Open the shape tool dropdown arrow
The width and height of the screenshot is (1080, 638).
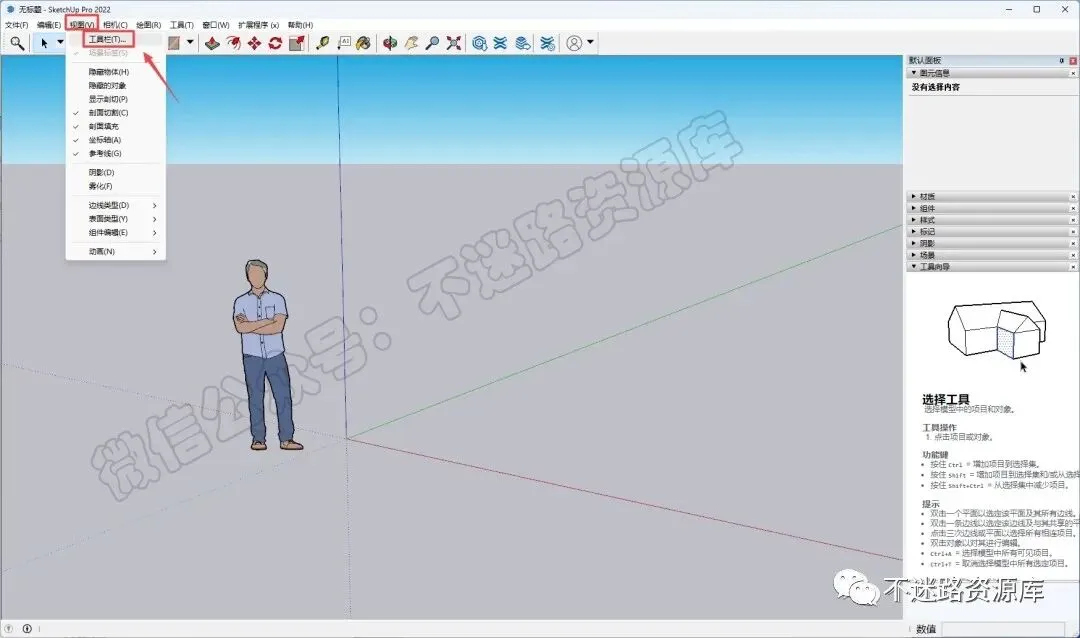pos(190,43)
